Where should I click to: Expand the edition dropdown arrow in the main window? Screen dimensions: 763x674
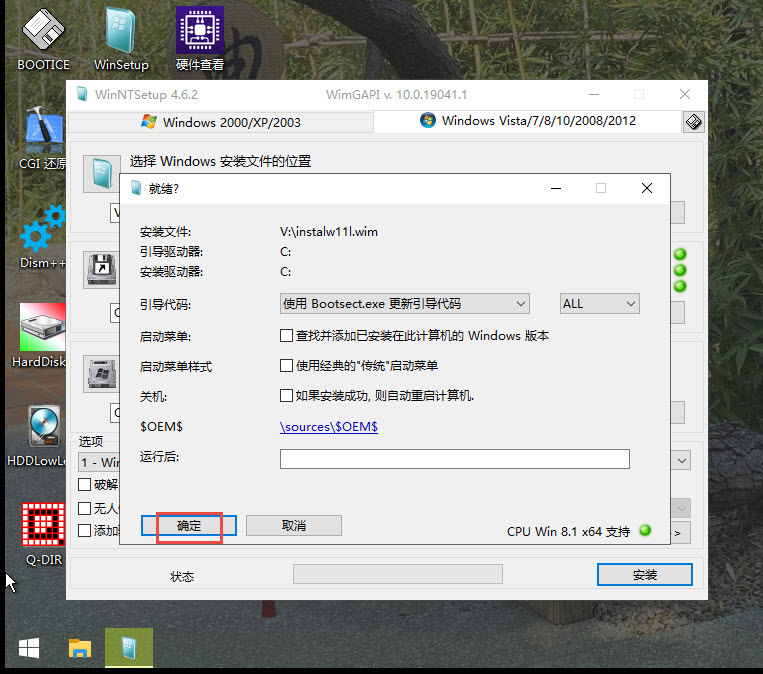682,460
